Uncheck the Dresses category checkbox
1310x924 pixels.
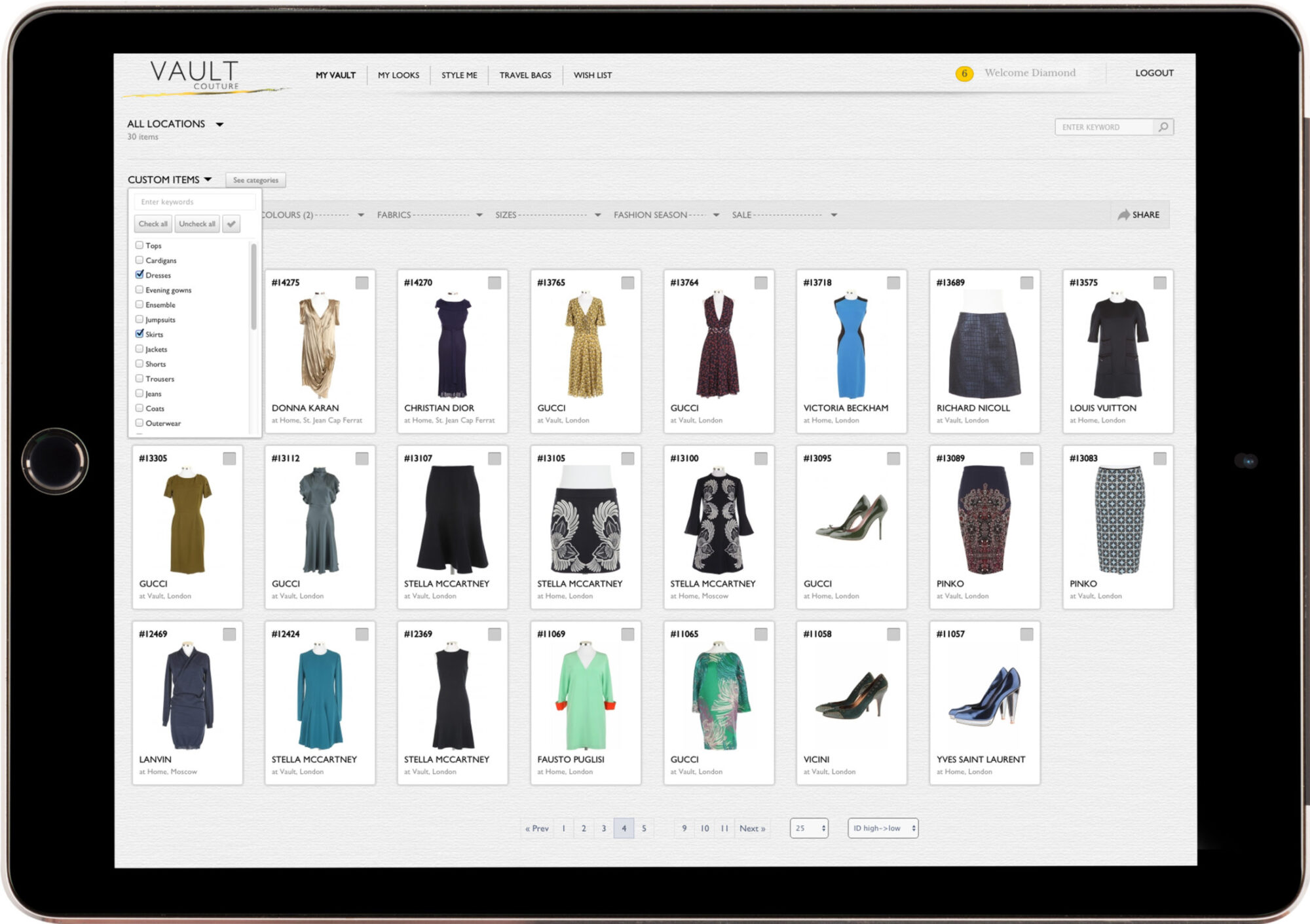(x=140, y=275)
